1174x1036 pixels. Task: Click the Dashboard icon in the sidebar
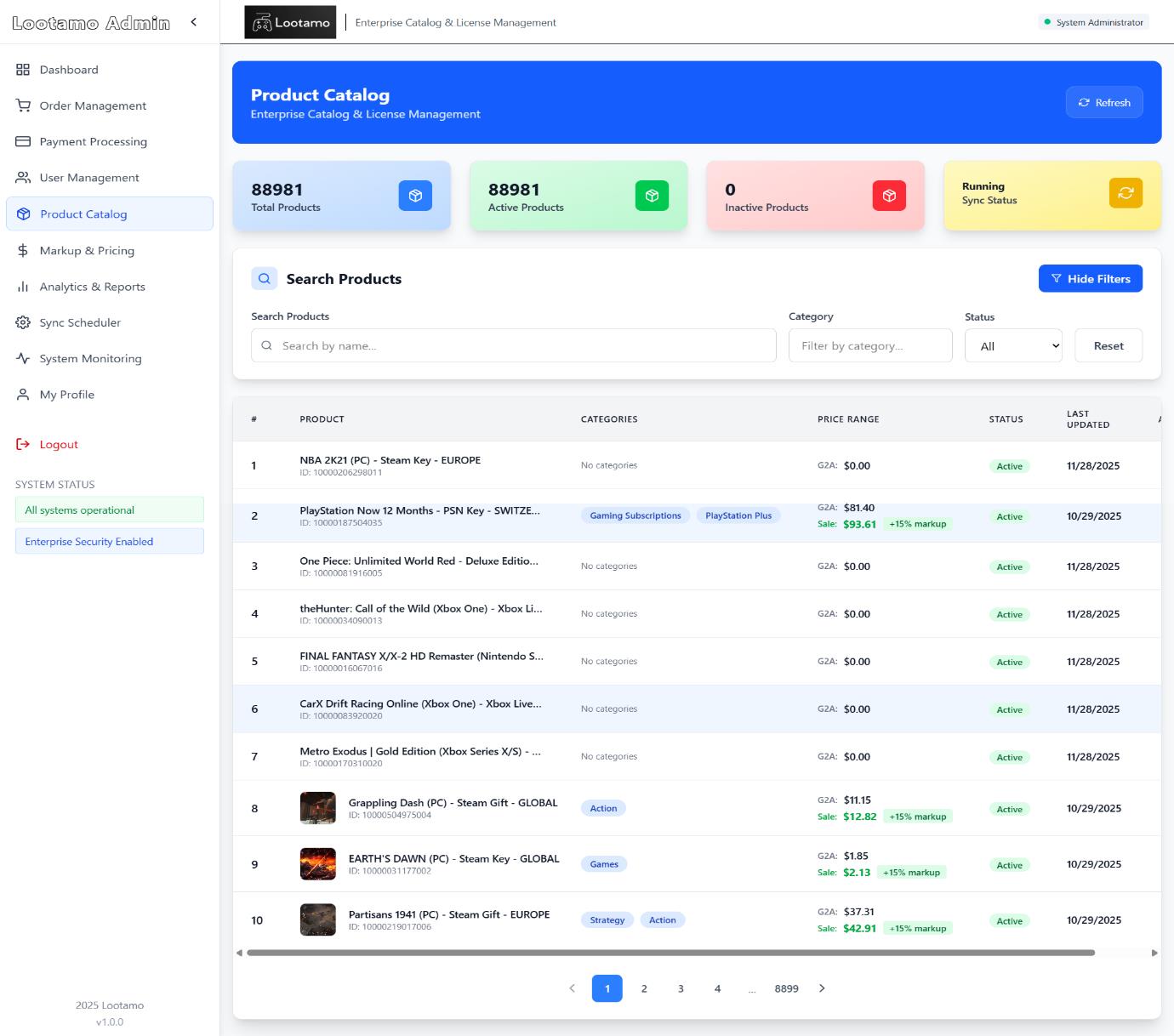(x=23, y=70)
